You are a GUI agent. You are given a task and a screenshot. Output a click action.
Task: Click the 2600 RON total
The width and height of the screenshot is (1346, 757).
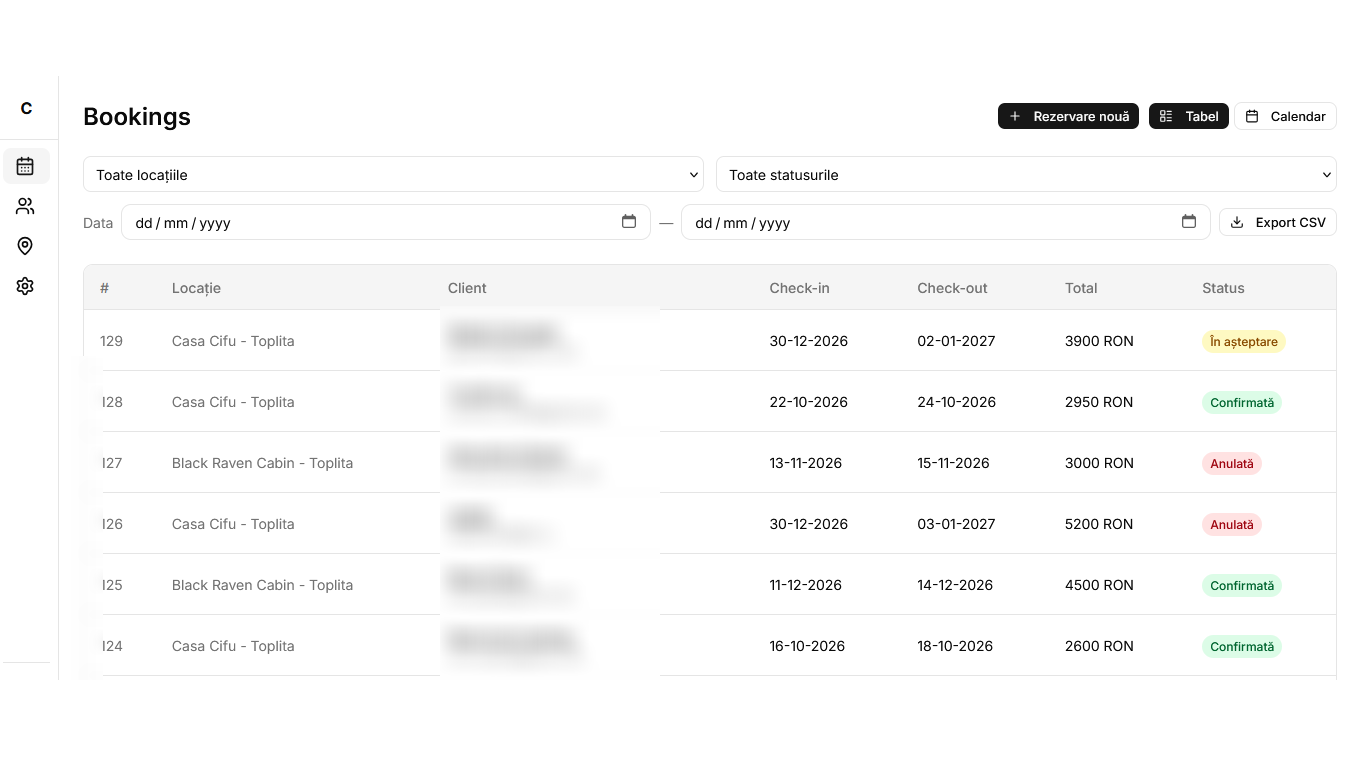point(1099,646)
